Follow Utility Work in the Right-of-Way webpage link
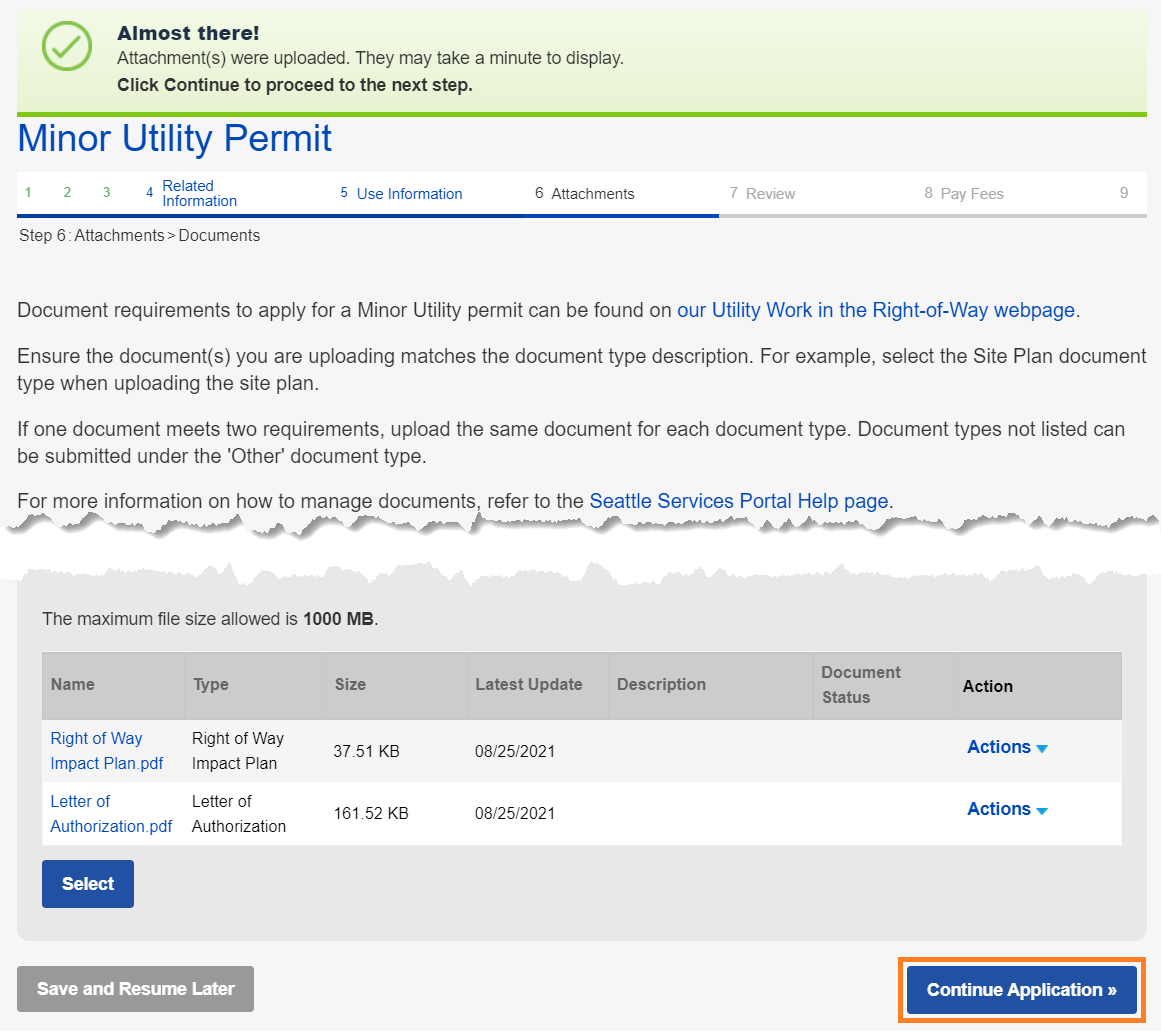The height and width of the screenshot is (1033, 1161). pos(875,310)
